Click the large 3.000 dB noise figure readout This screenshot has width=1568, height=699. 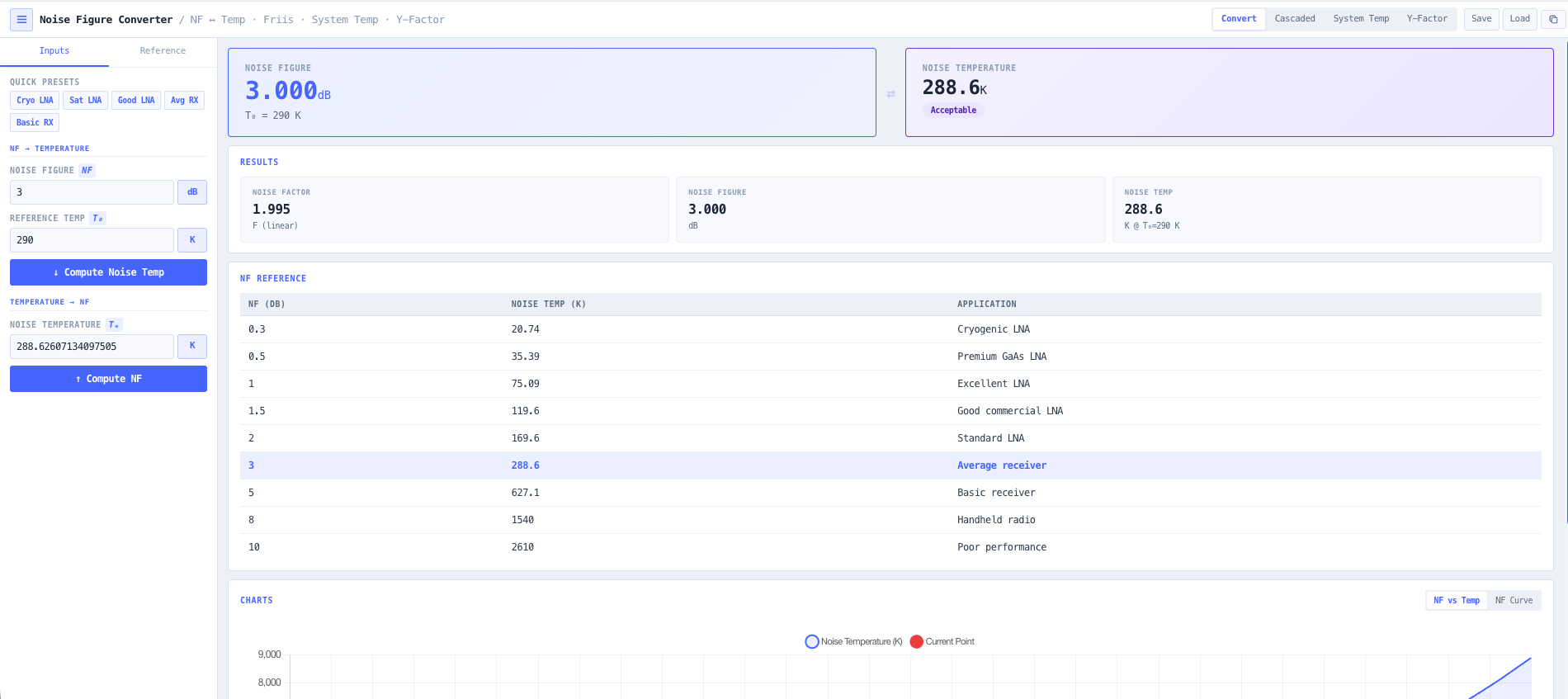[x=287, y=91]
